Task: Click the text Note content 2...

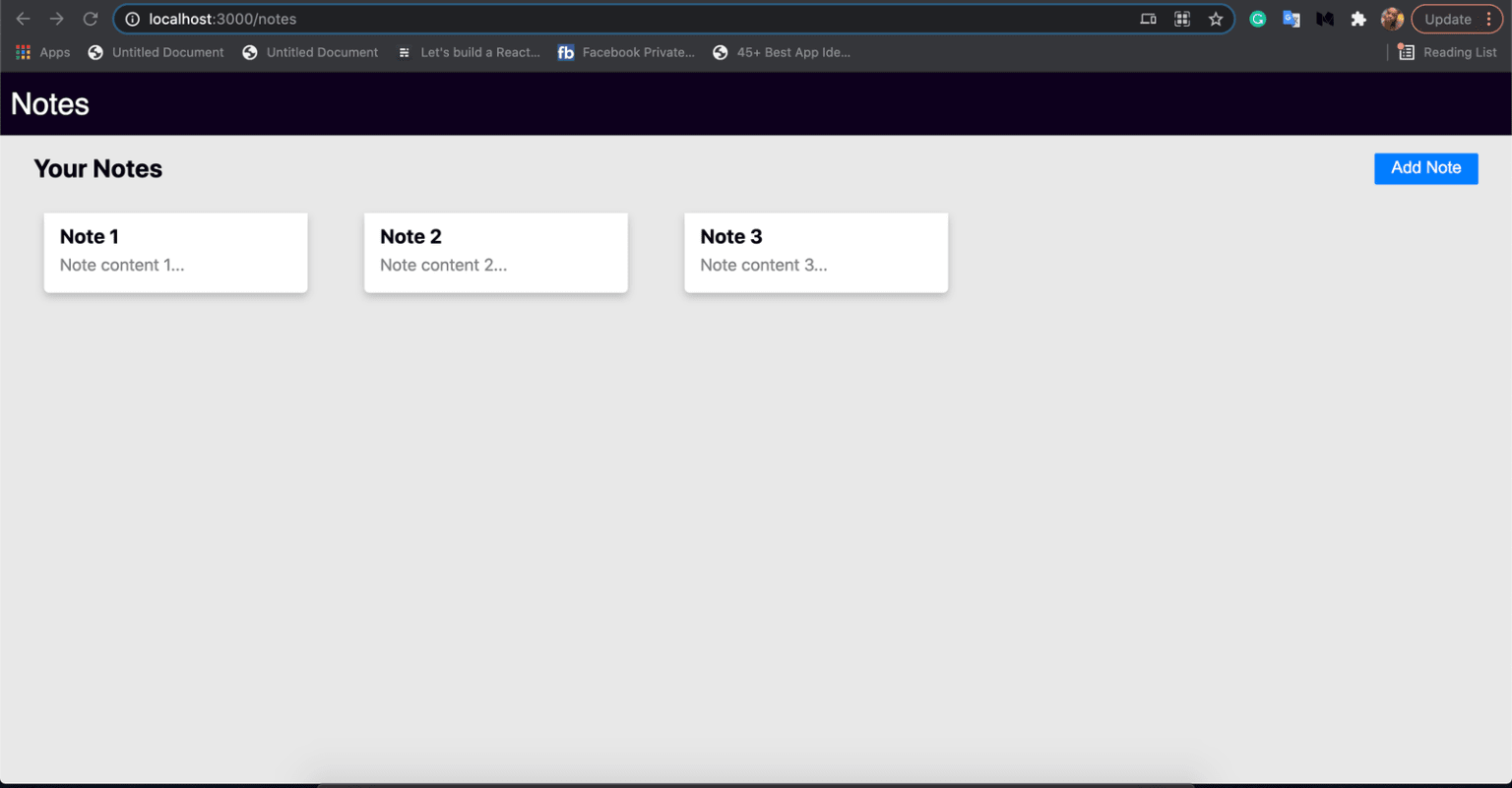Action: (444, 265)
